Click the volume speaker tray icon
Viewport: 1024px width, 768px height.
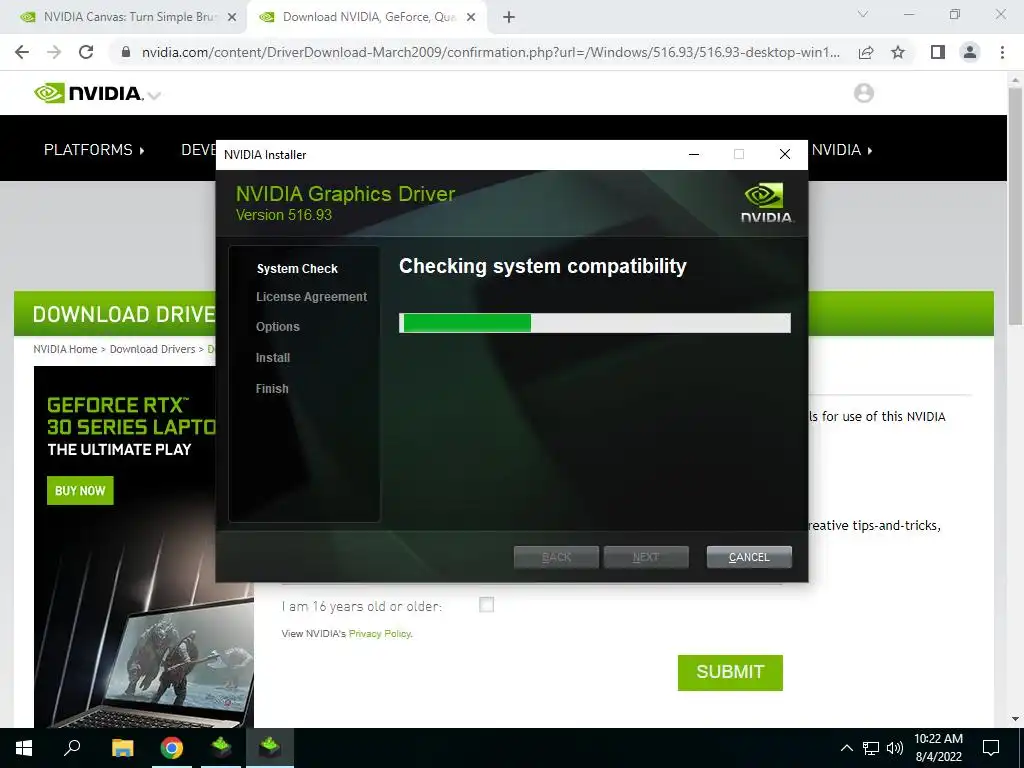(895, 748)
